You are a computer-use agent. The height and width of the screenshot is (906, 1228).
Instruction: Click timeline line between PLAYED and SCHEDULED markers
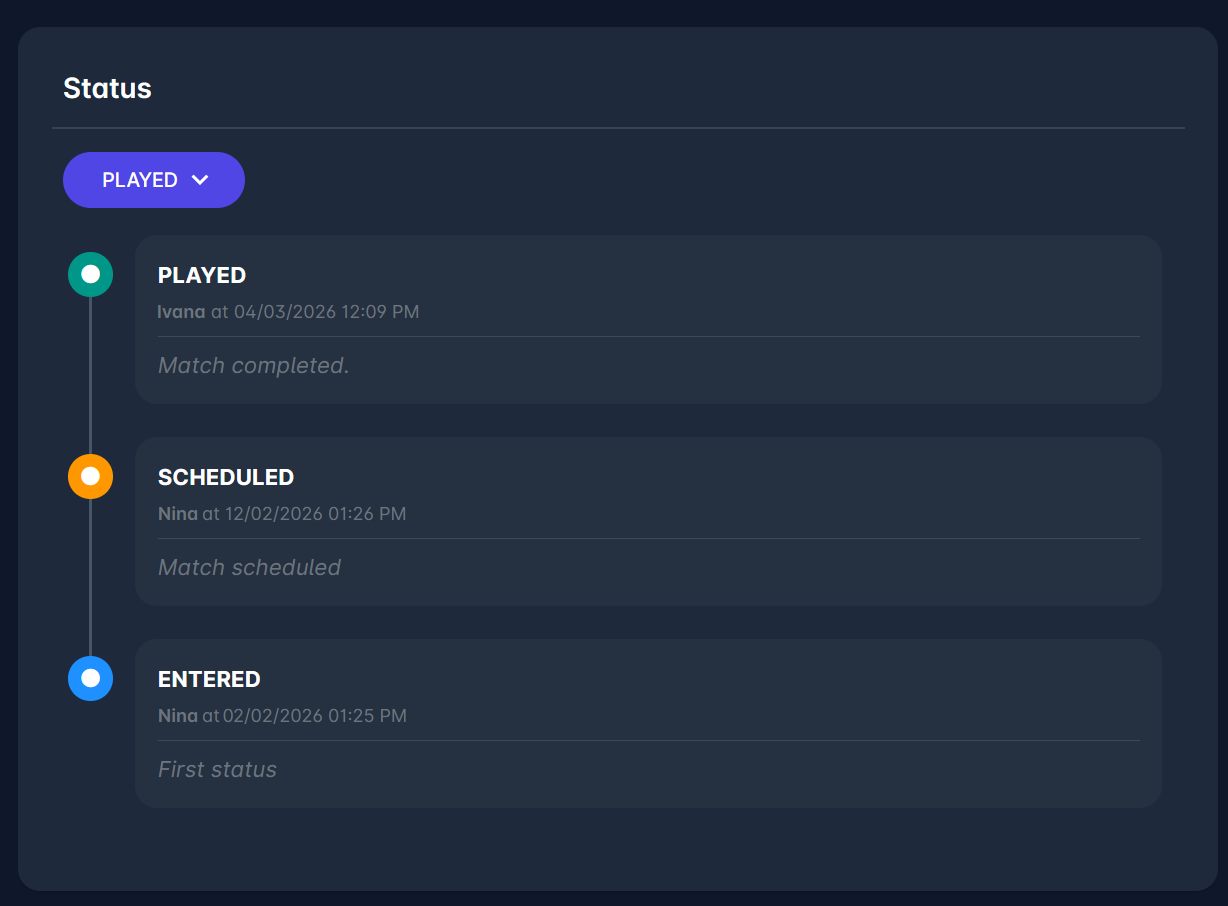[x=90, y=375]
